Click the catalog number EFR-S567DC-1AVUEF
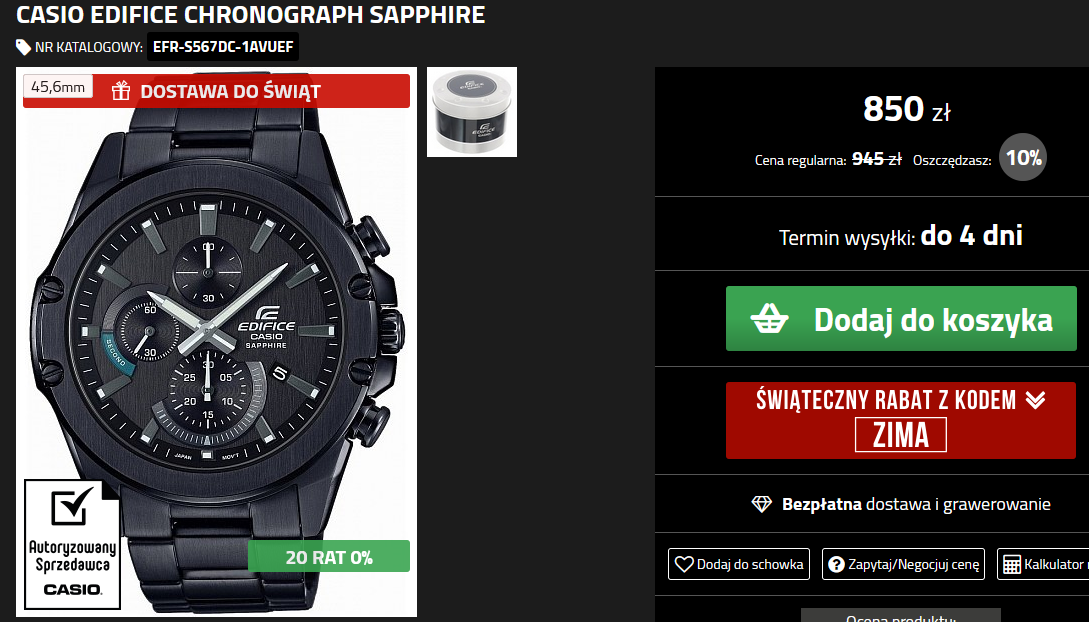1089x622 pixels. (223, 47)
